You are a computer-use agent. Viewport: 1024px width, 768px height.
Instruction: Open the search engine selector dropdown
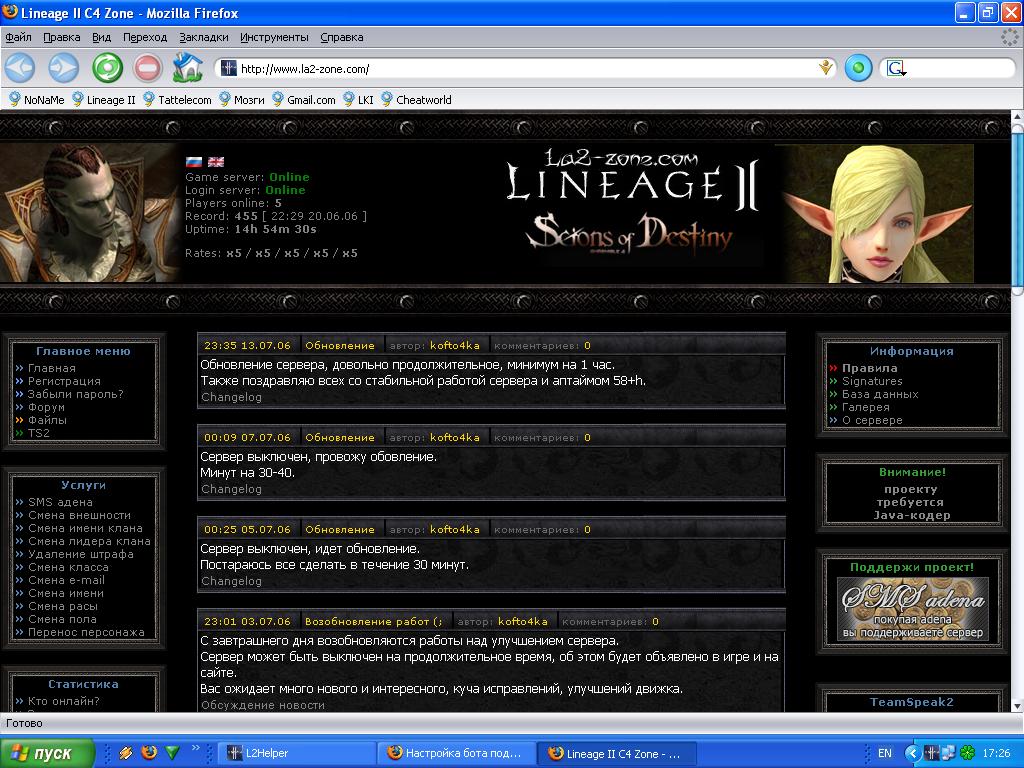[897, 68]
